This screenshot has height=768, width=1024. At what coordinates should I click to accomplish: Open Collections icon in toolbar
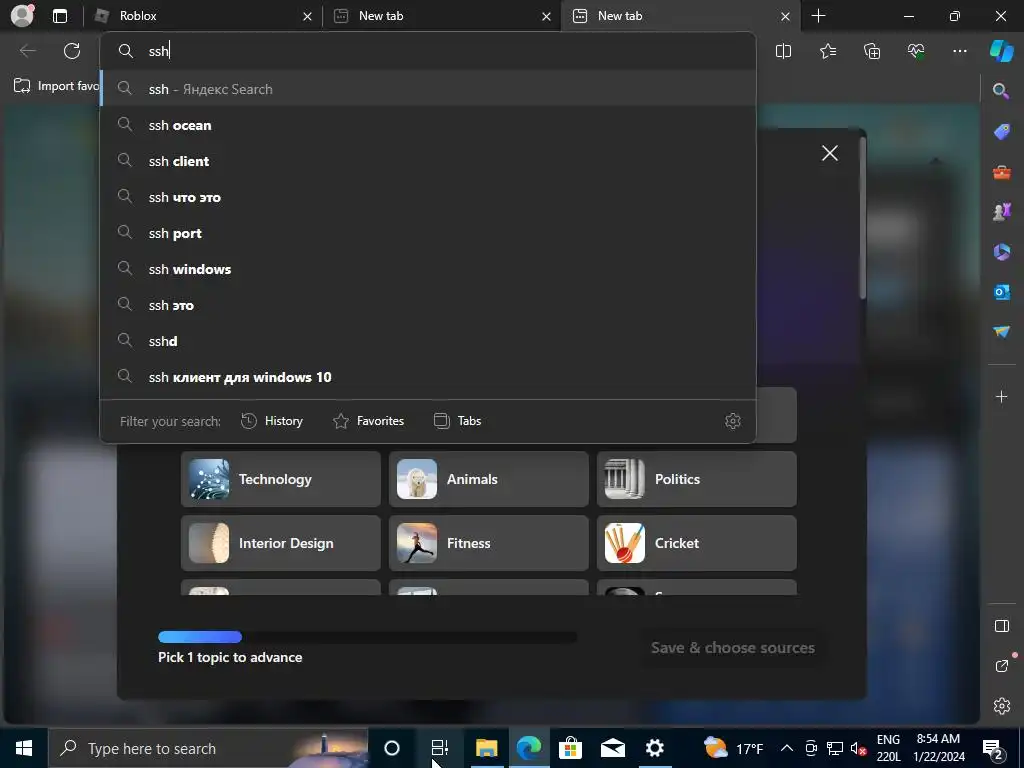[x=872, y=51]
